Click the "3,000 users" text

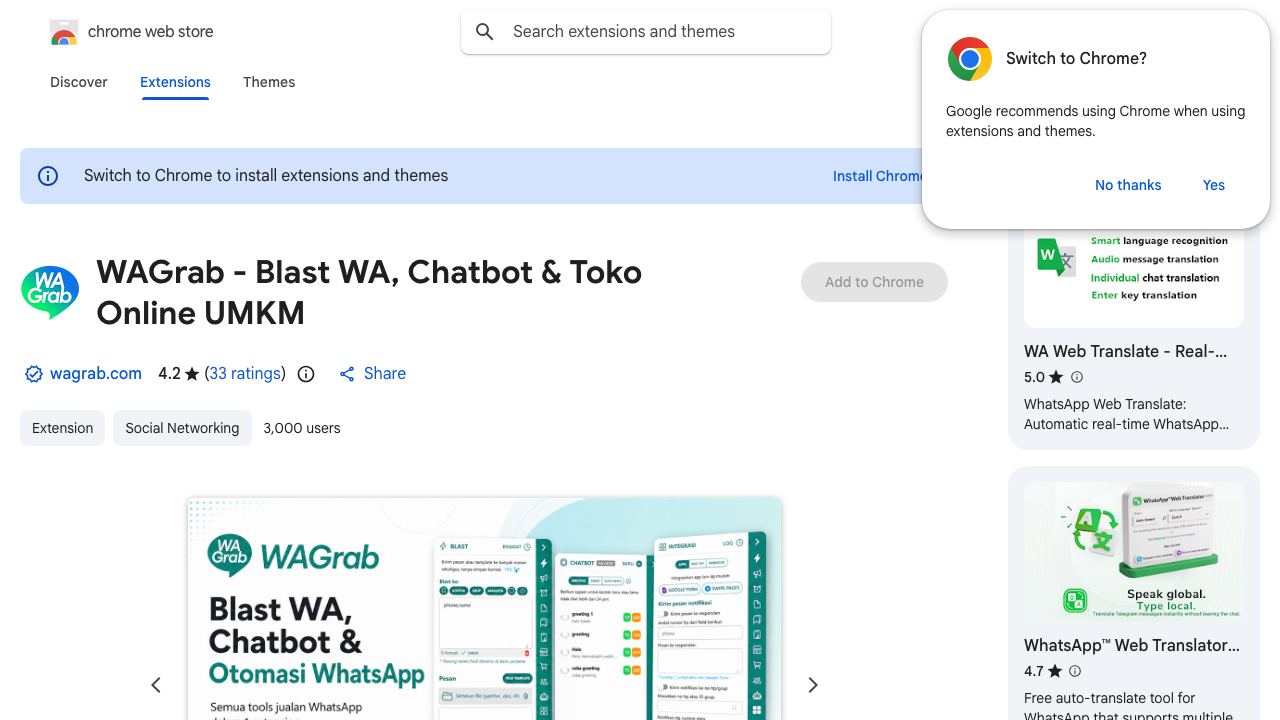tap(302, 428)
